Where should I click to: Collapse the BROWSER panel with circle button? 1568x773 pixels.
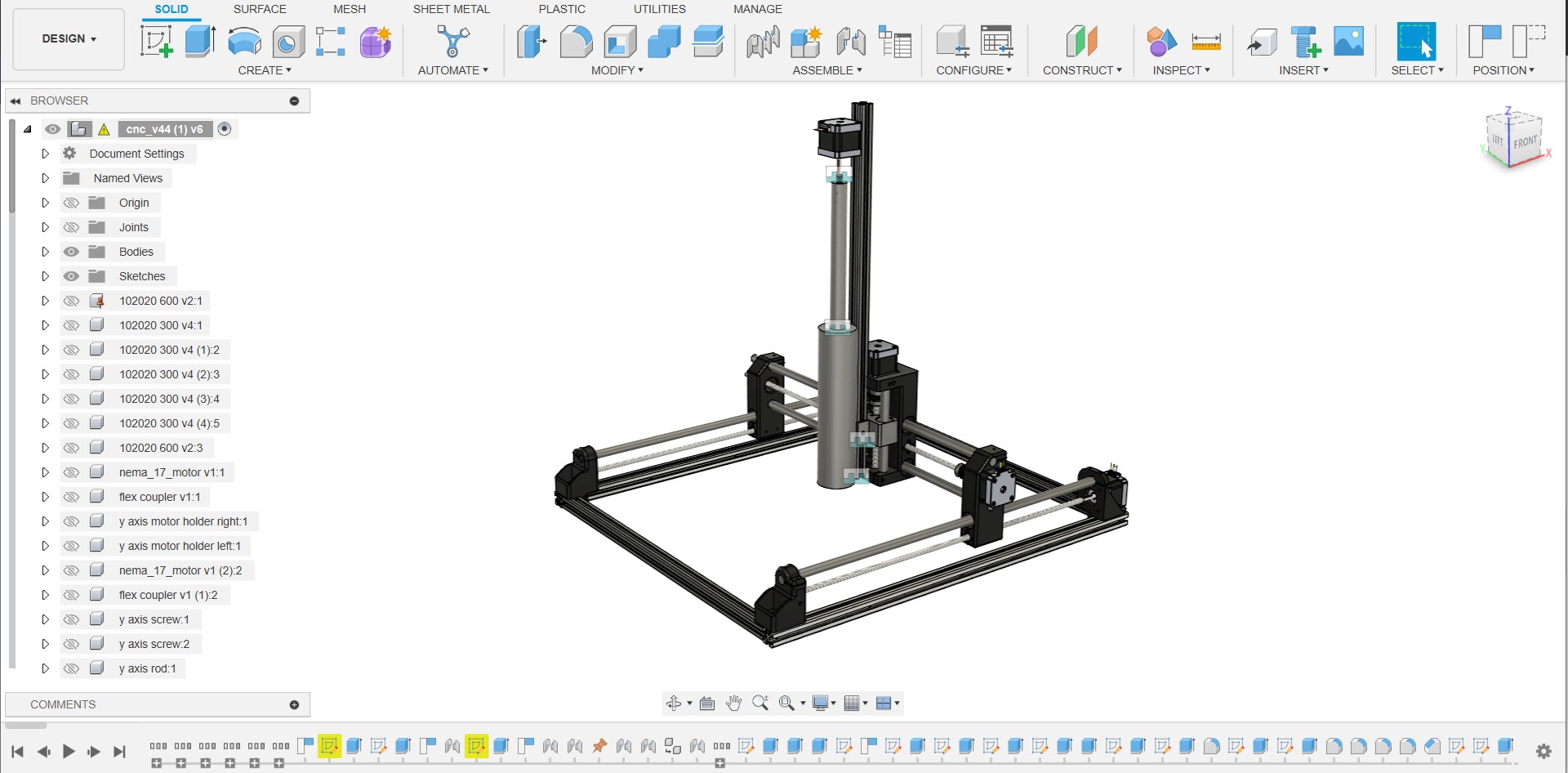294,101
